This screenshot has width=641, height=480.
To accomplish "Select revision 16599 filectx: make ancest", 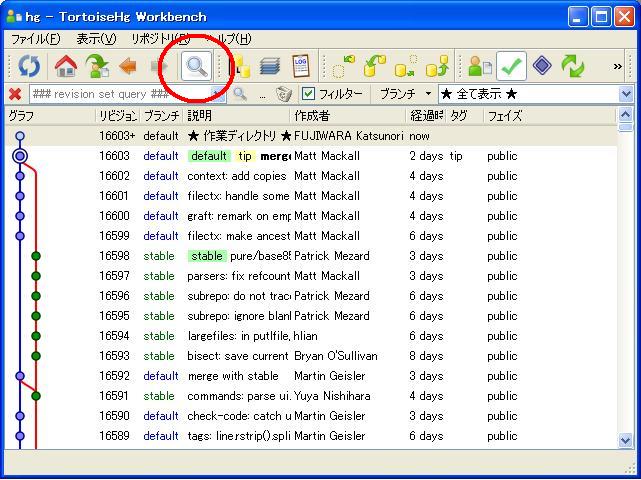I will click(x=311, y=236).
